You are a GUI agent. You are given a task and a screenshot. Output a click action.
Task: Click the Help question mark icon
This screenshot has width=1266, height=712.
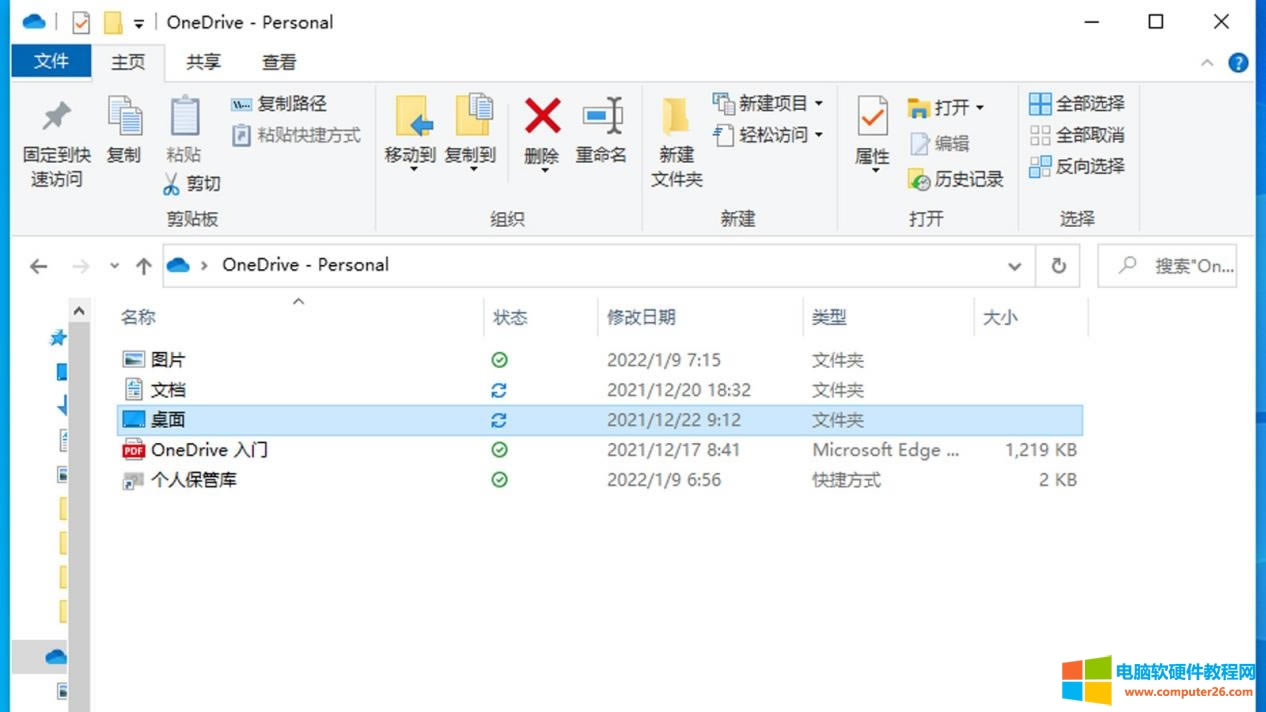pyautogui.click(x=1238, y=62)
